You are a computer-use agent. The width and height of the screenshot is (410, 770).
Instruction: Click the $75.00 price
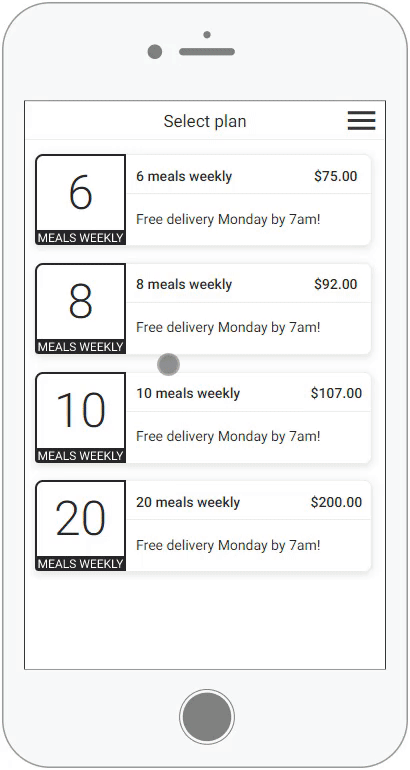coord(336,176)
